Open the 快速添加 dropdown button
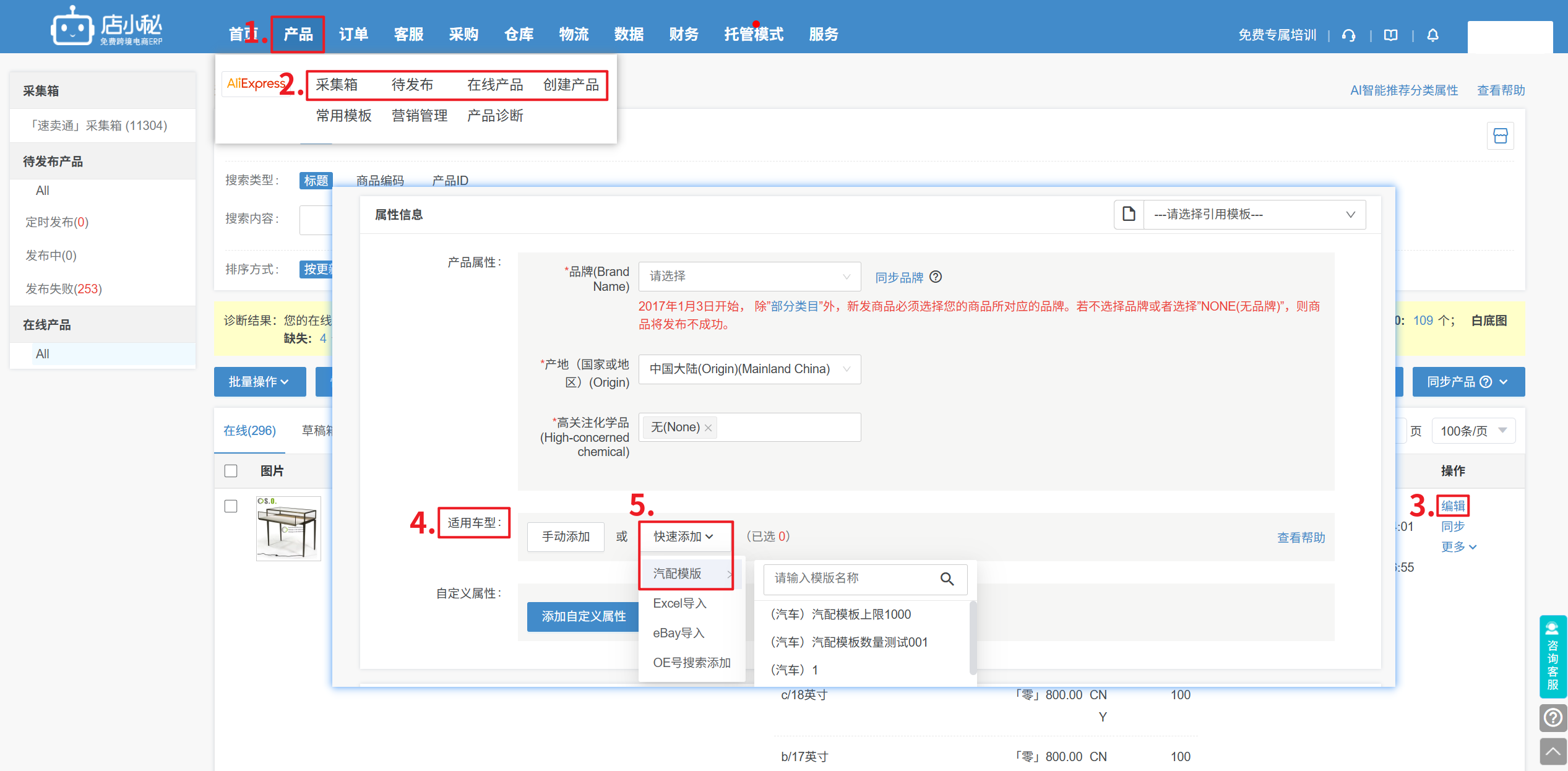The width and height of the screenshot is (1568, 771). (x=684, y=536)
